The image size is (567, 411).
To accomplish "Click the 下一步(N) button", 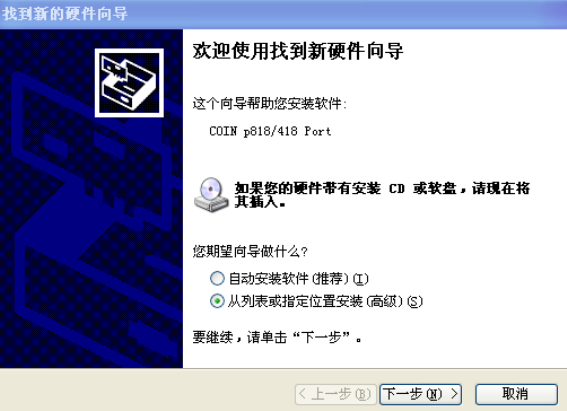I will coord(421,394).
